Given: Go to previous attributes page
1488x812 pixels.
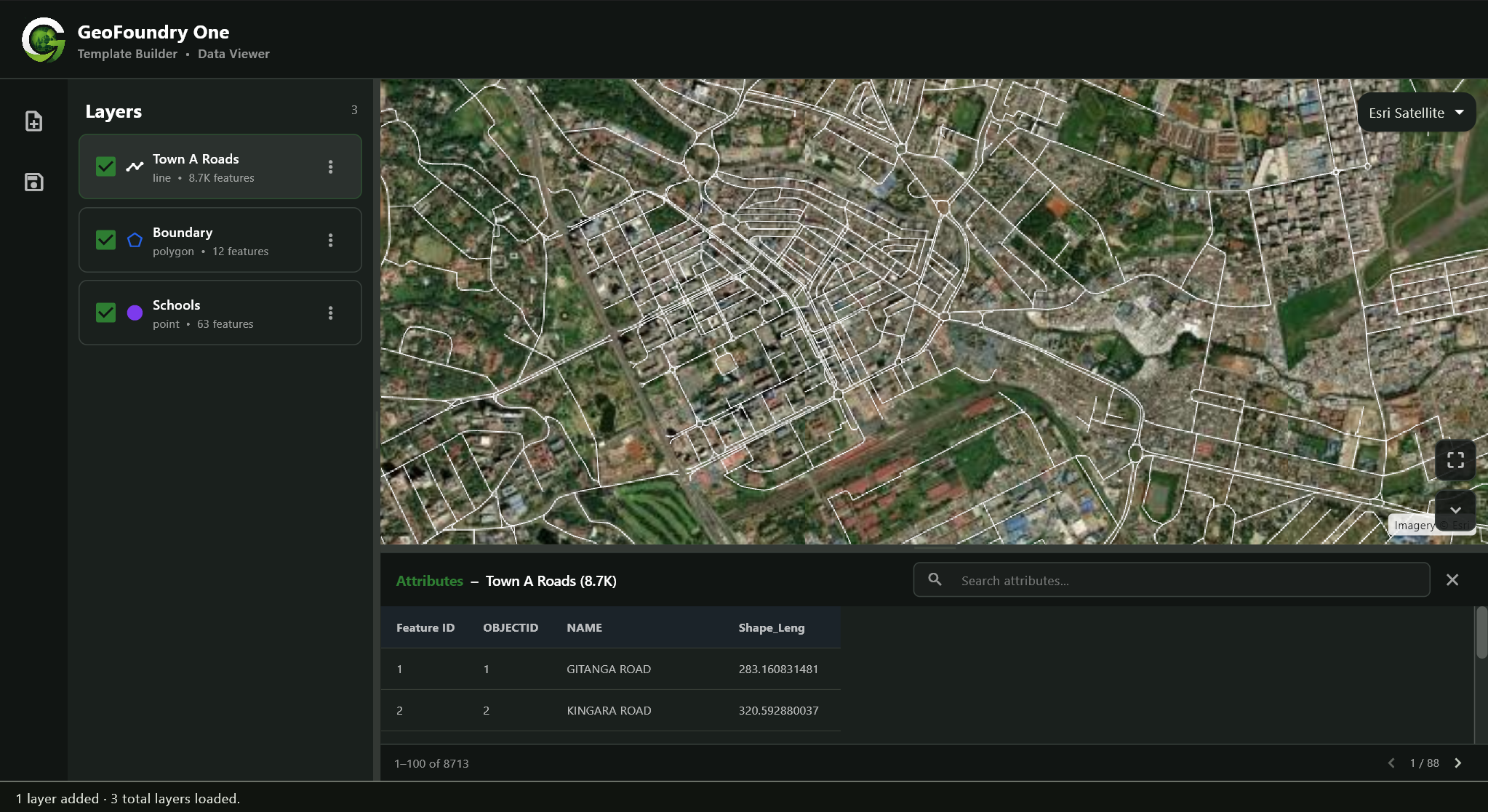Looking at the screenshot, I should pos(1391,763).
